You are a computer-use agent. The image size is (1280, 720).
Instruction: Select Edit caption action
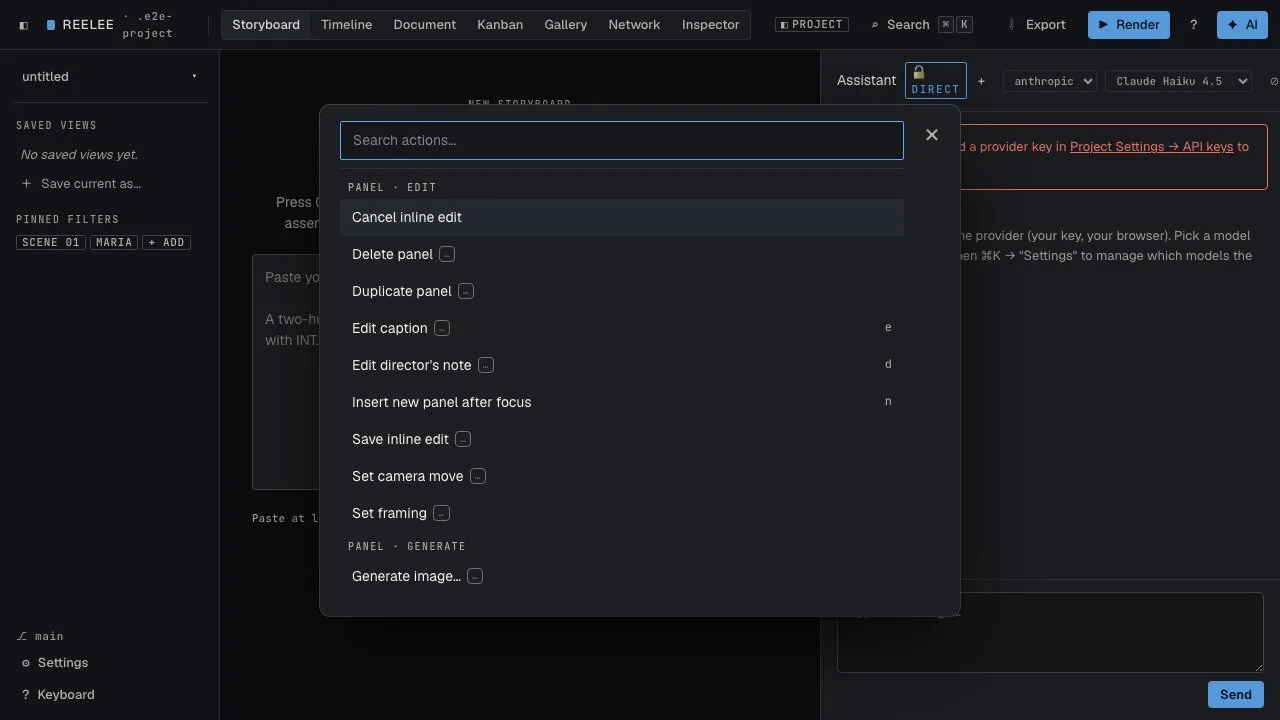click(x=622, y=329)
